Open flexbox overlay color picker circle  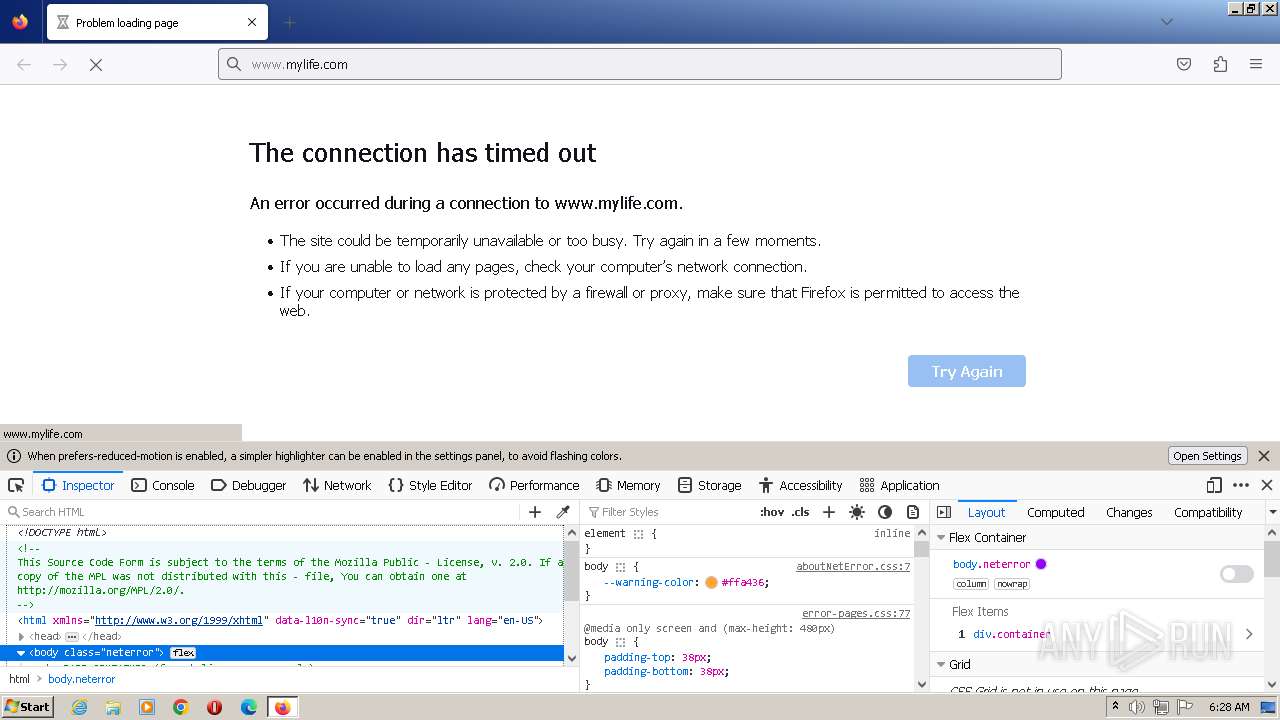(1041, 564)
